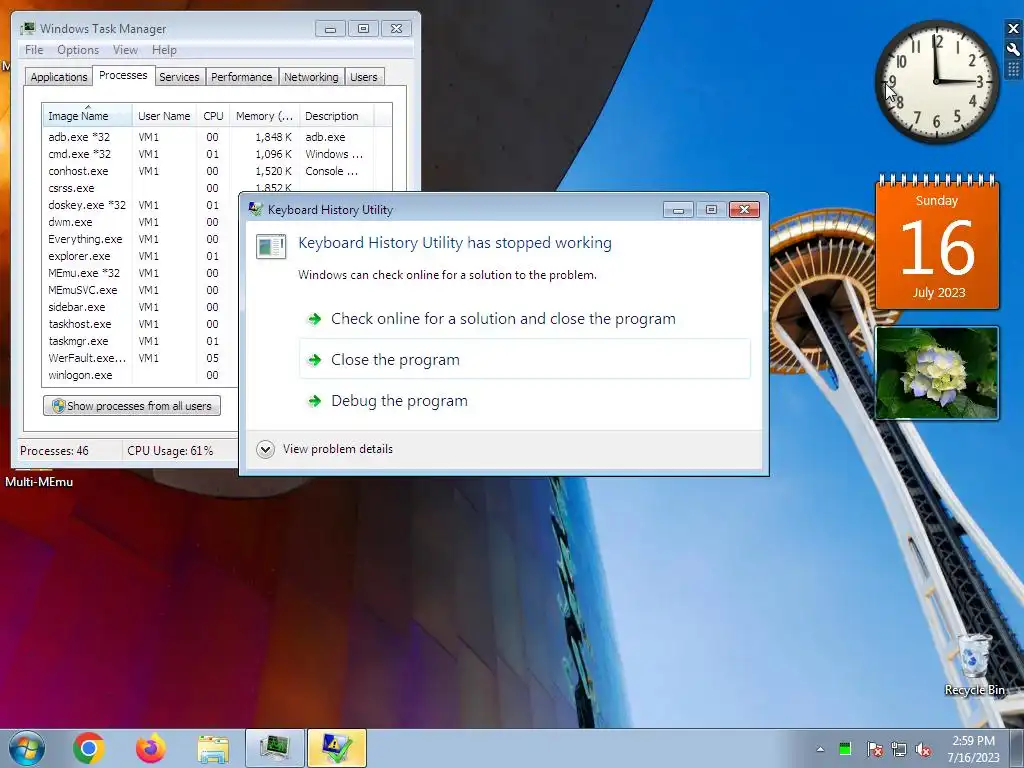Switch to the Networking tab
This screenshot has height=768, width=1024.
point(311,77)
